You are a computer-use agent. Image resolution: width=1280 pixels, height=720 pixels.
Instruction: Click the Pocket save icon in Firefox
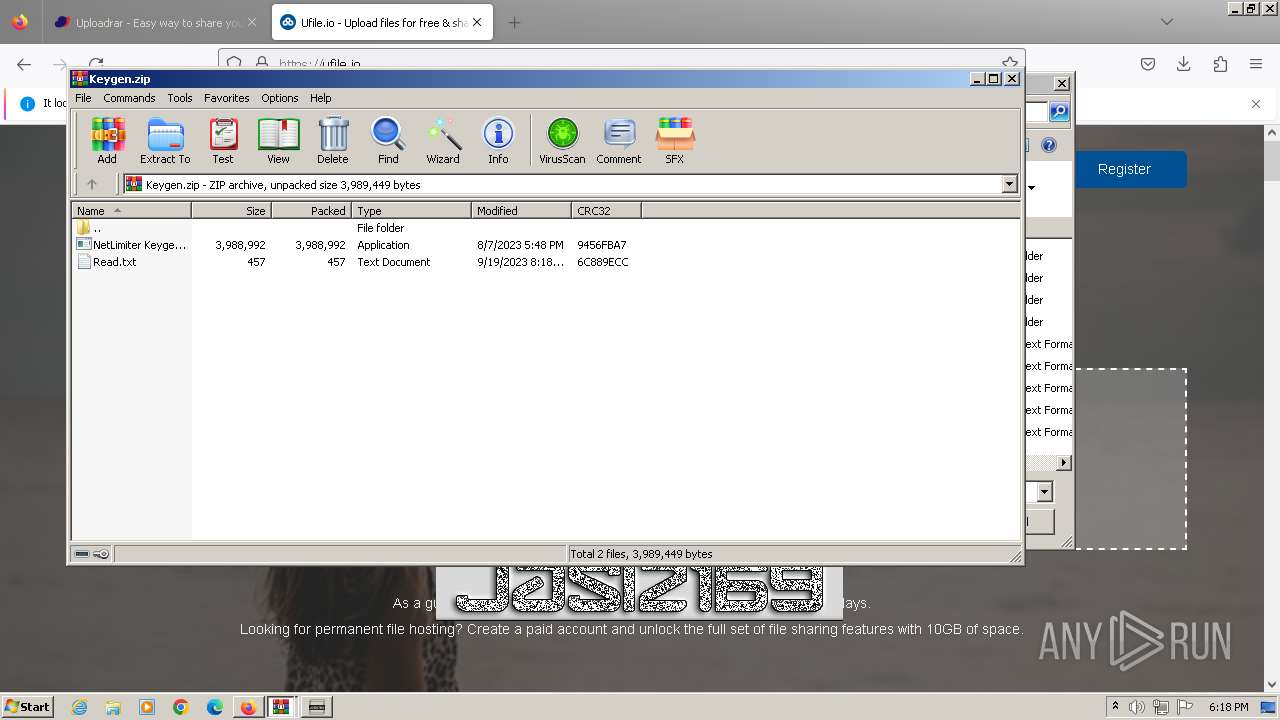[x=1148, y=64]
